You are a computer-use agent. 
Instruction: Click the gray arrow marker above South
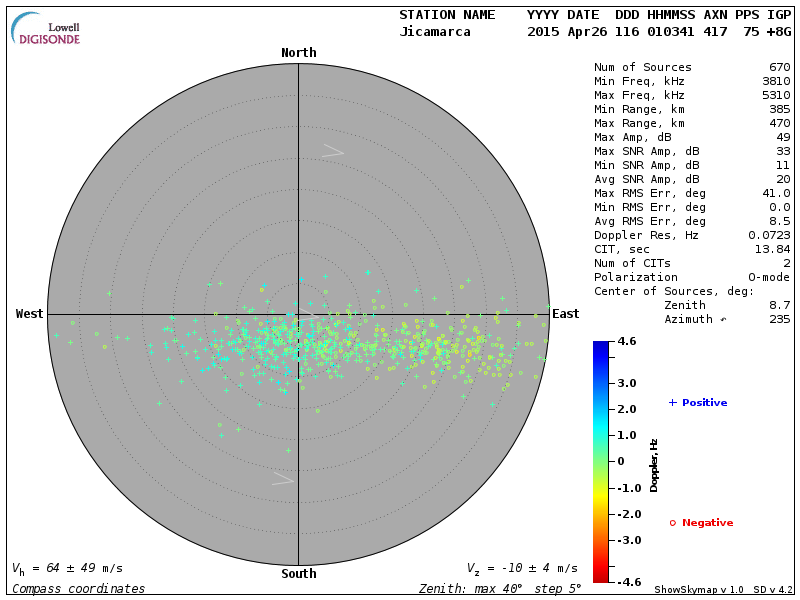click(283, 479)
